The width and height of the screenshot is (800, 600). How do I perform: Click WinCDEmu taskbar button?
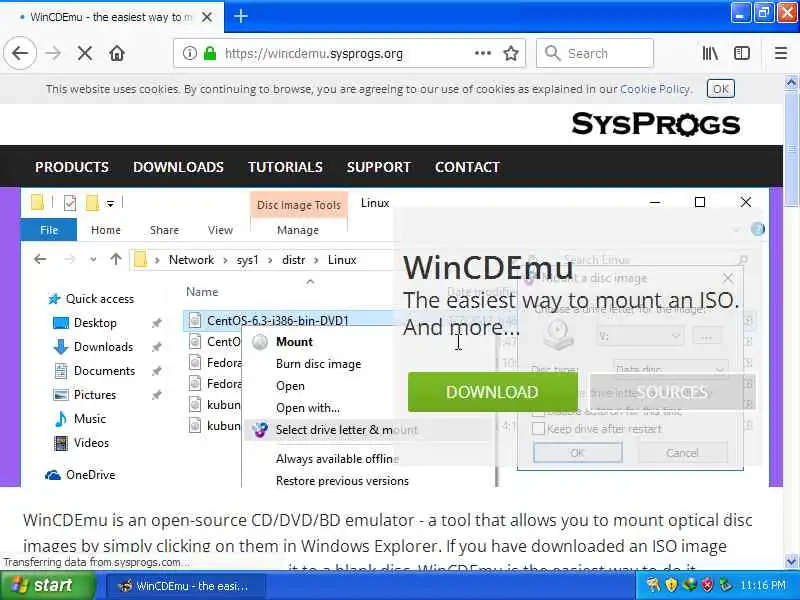point(186,586)
